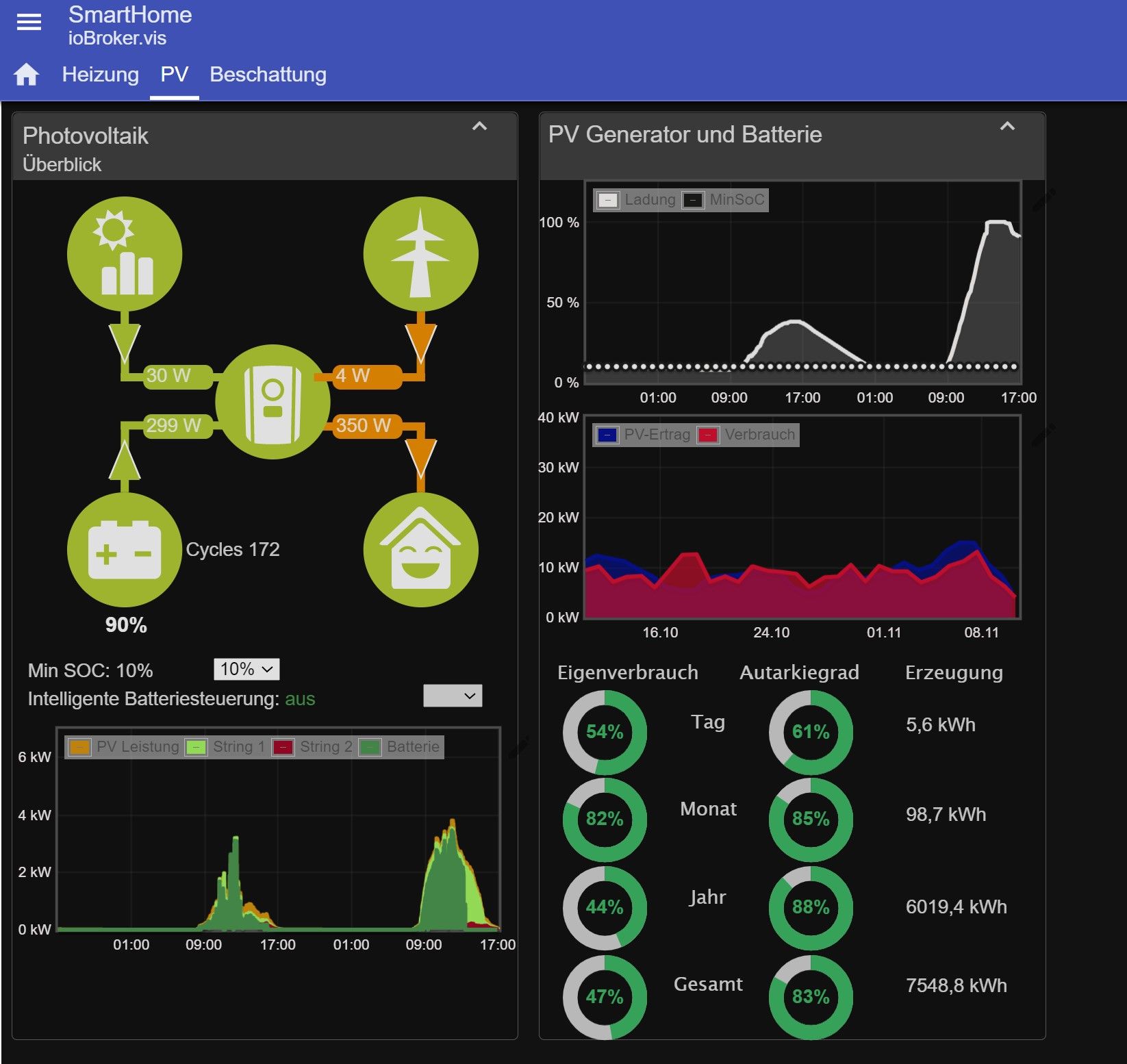Click the 98,7 kWh monthly generation value
The height and width of the screenshot is (1064, 1127).
pyautogui.click(x=946, y=814)
